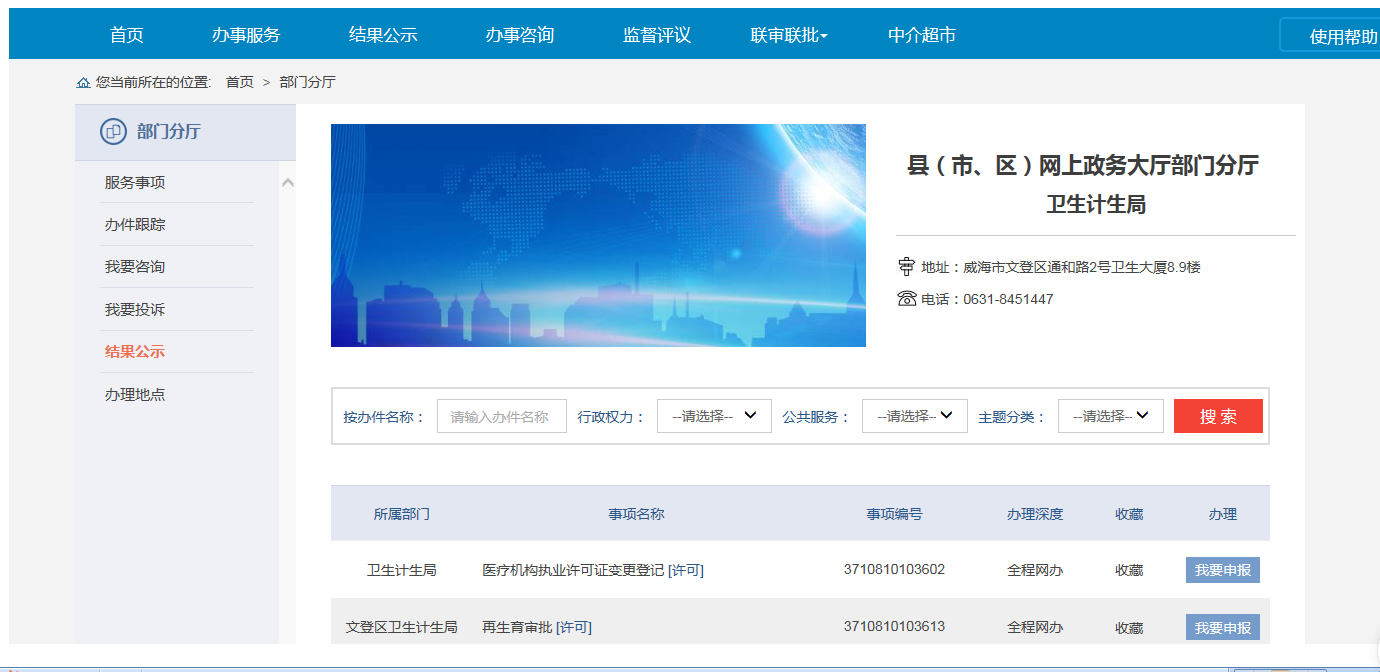Focus the 按办件名称 input field
Image resolution: width=1380 pixels, height=672 pixels.
click(x=501, y=416)
